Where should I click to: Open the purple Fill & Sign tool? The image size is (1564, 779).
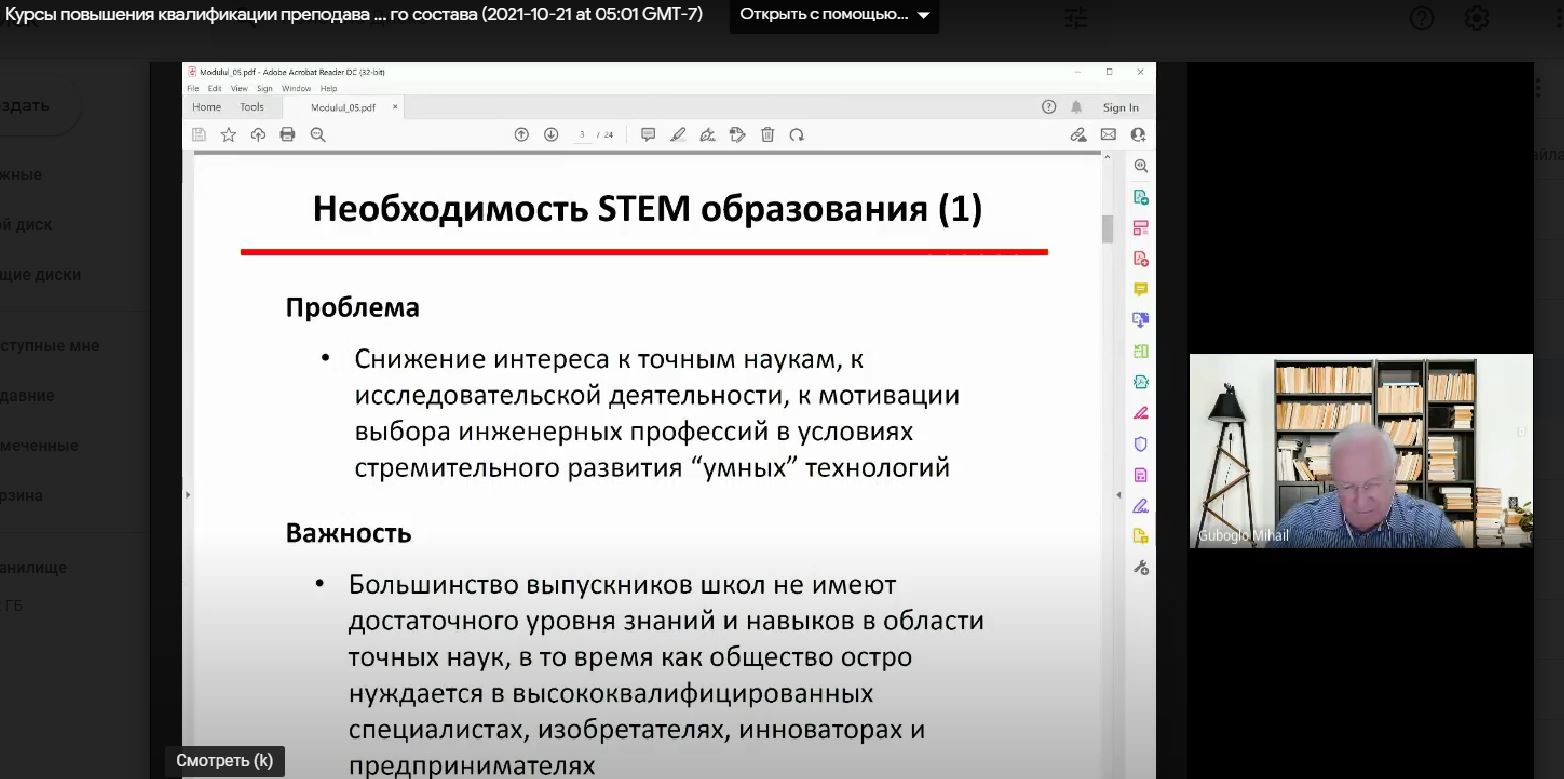pyautogui.click(x=1141, y=506)
